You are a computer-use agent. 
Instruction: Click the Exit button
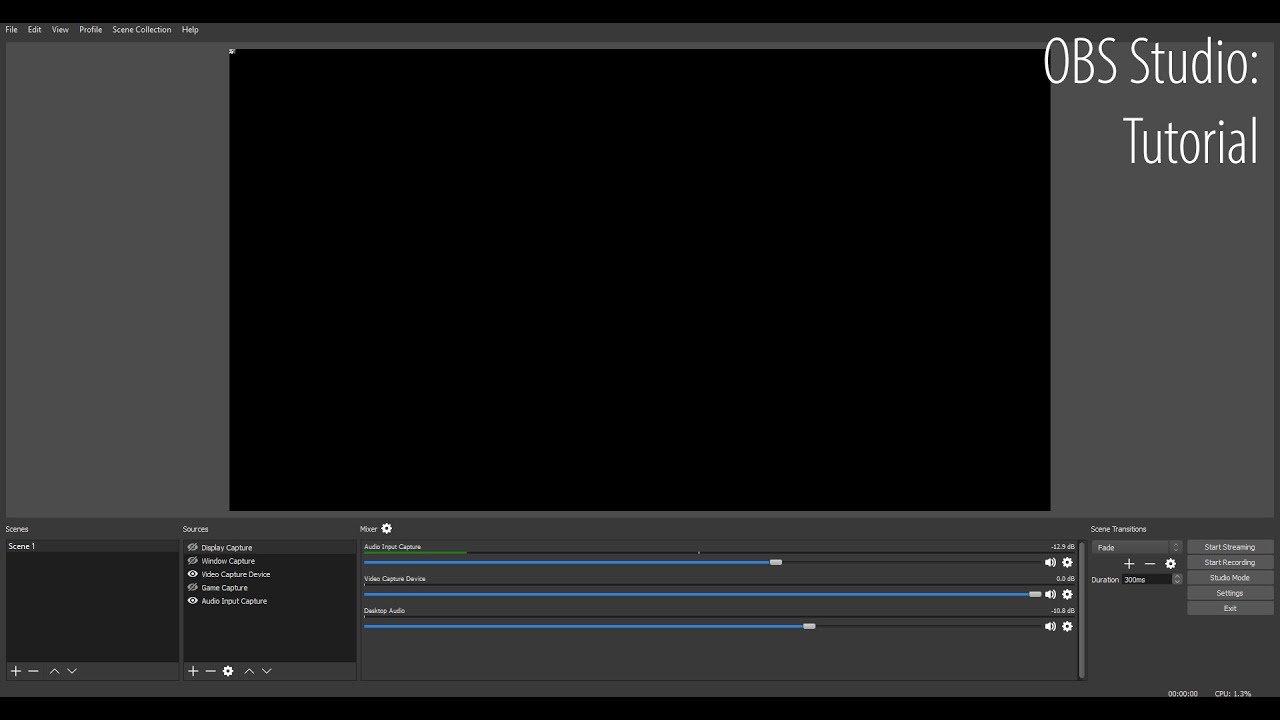coord(1230,608)
